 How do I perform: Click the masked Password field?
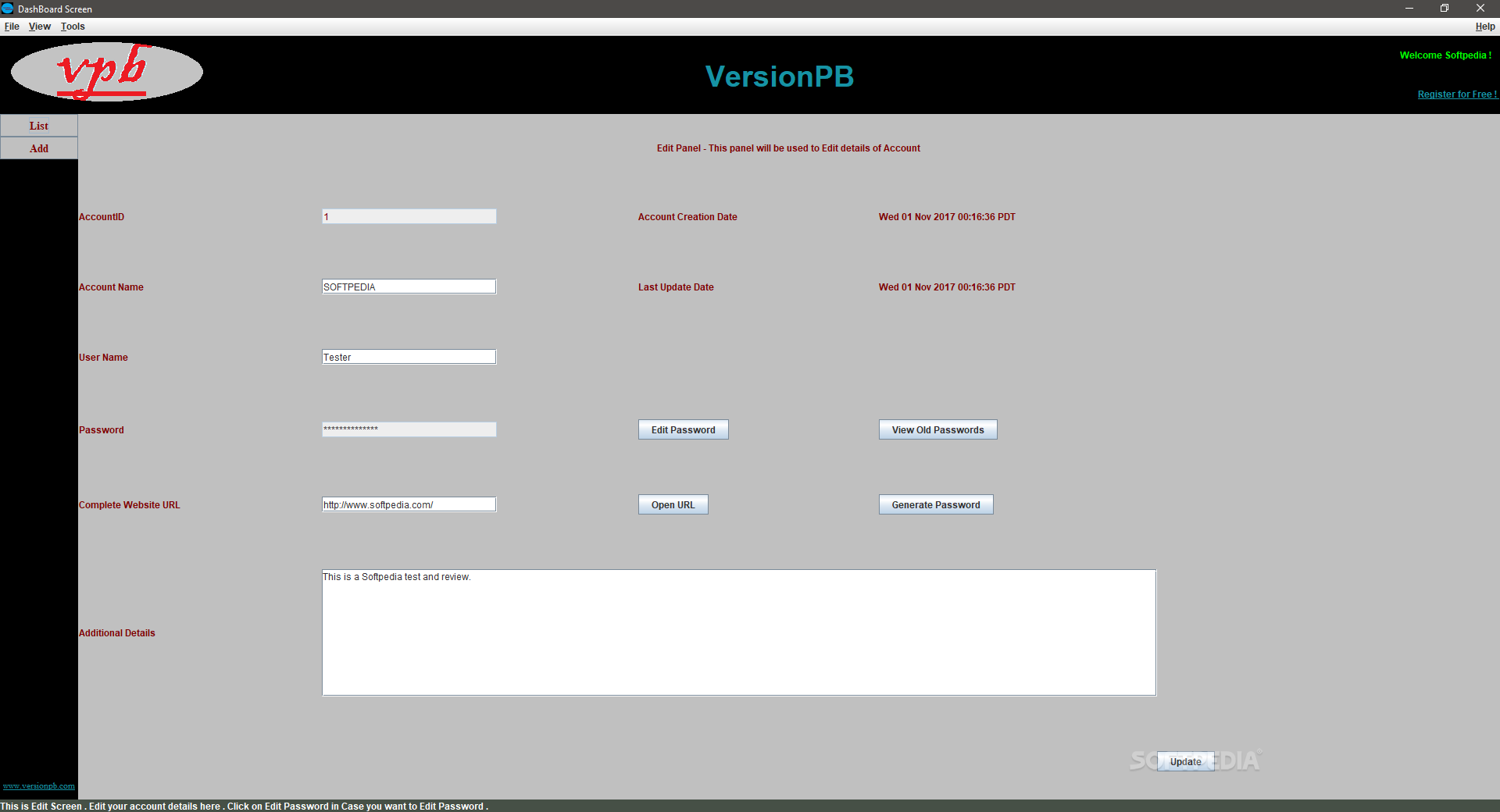coord(409,429)
